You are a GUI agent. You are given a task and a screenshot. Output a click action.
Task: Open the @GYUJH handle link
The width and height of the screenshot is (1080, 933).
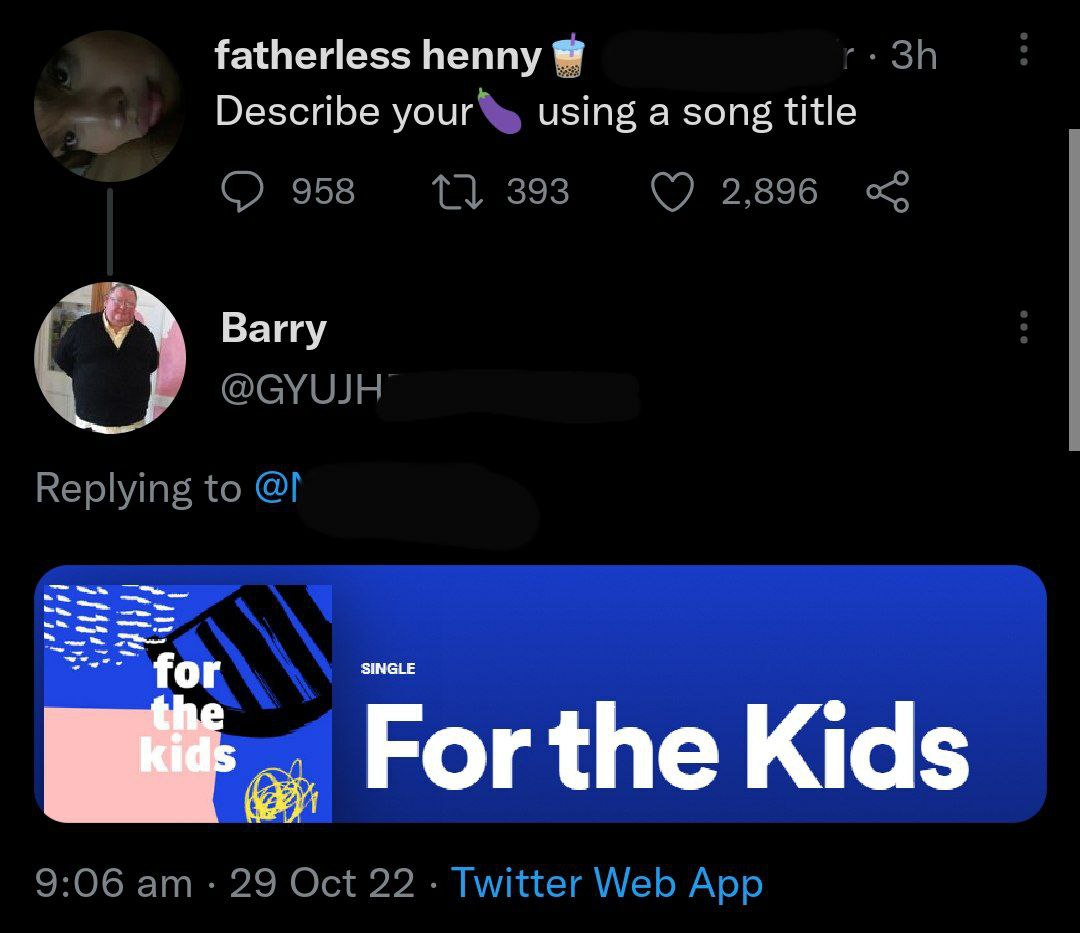click(x=302, y=392)
